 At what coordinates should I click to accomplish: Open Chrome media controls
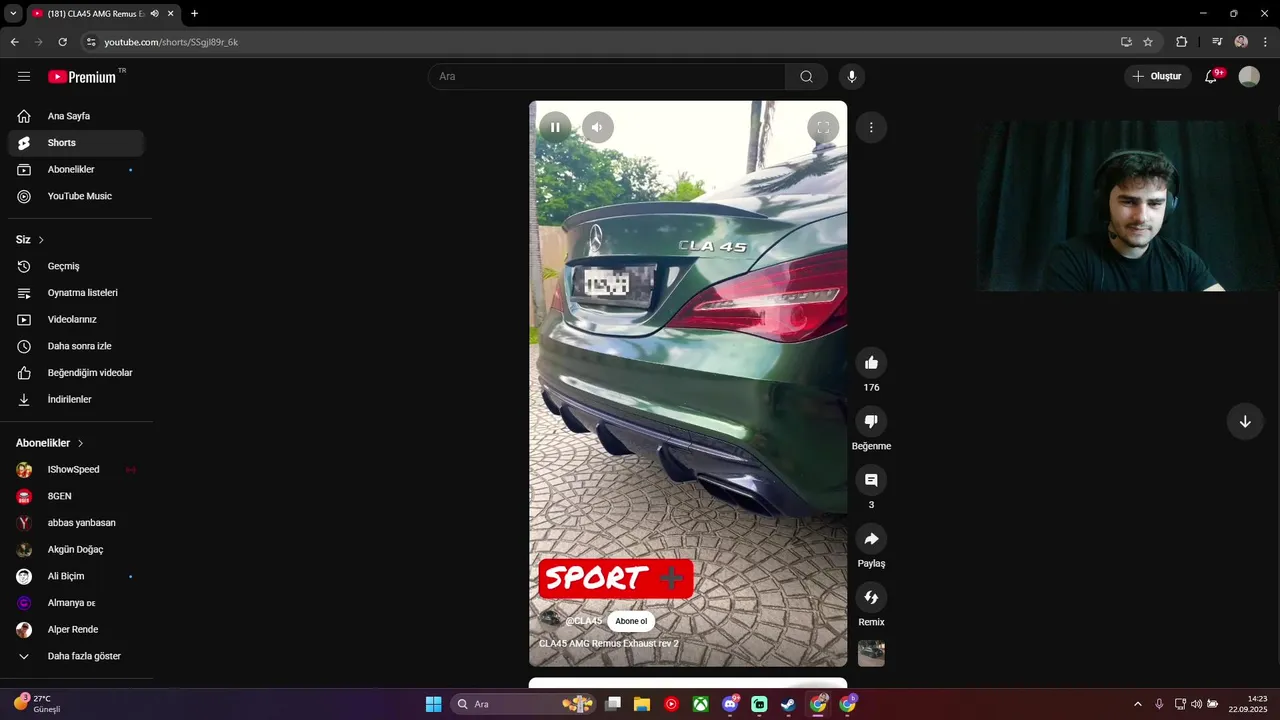click(1217, 42)
